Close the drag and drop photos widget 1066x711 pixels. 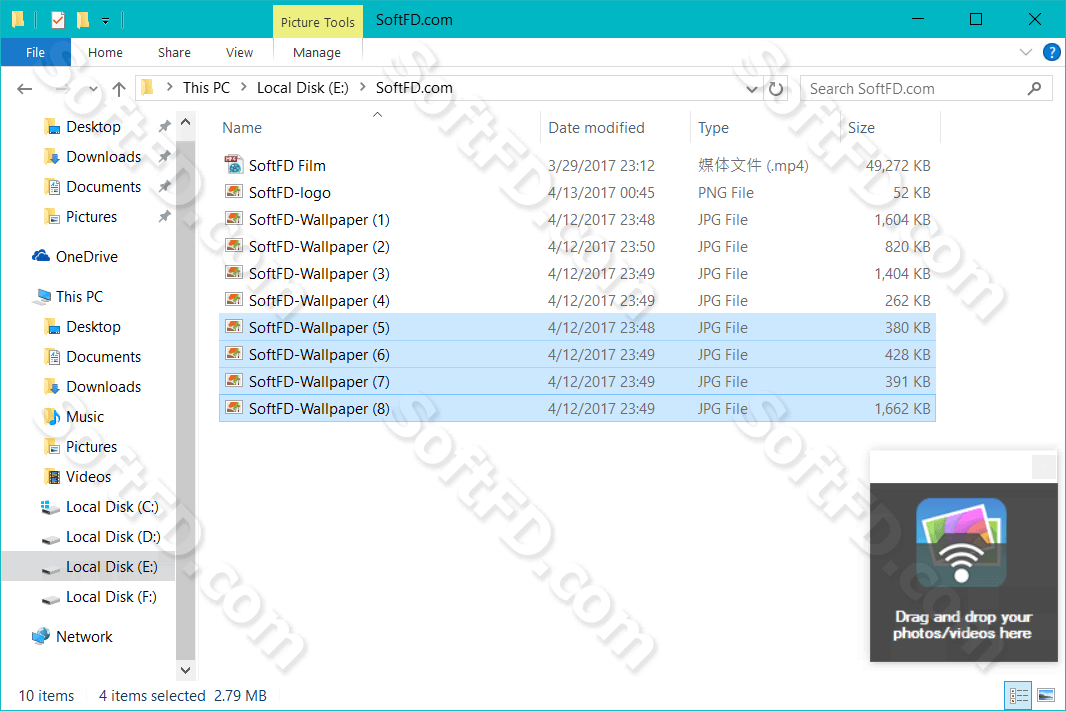pyautogui.click(x=1044, y=467)
